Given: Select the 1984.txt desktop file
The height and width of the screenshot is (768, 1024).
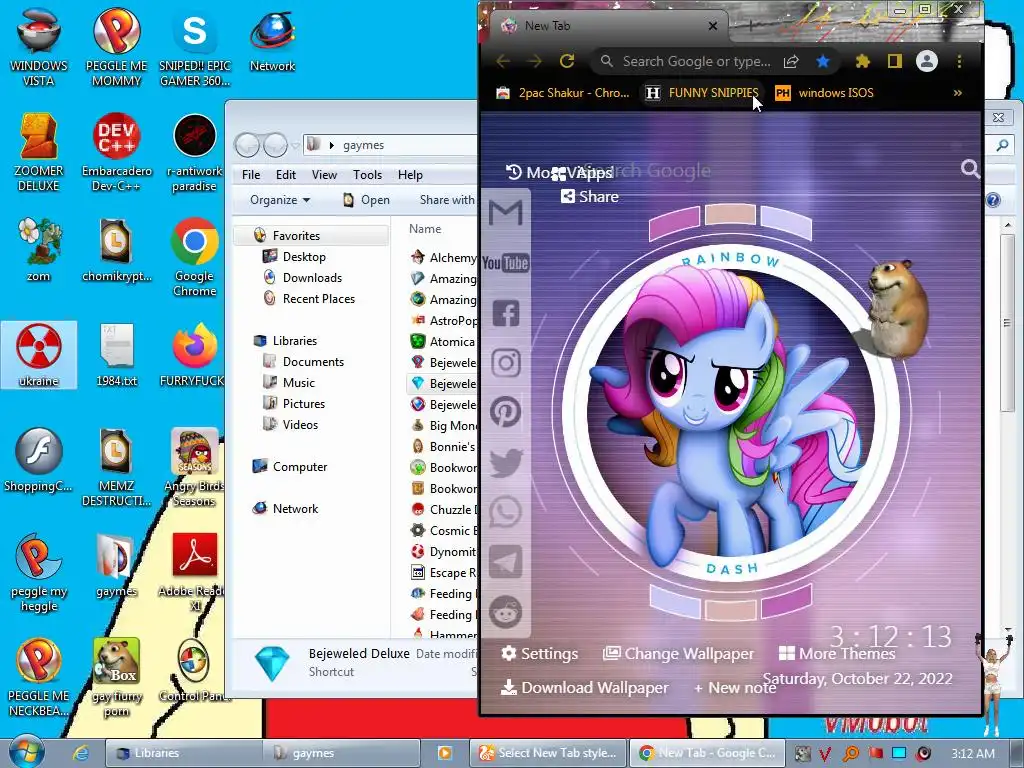Looking at the screenshot, I should 116,355.
